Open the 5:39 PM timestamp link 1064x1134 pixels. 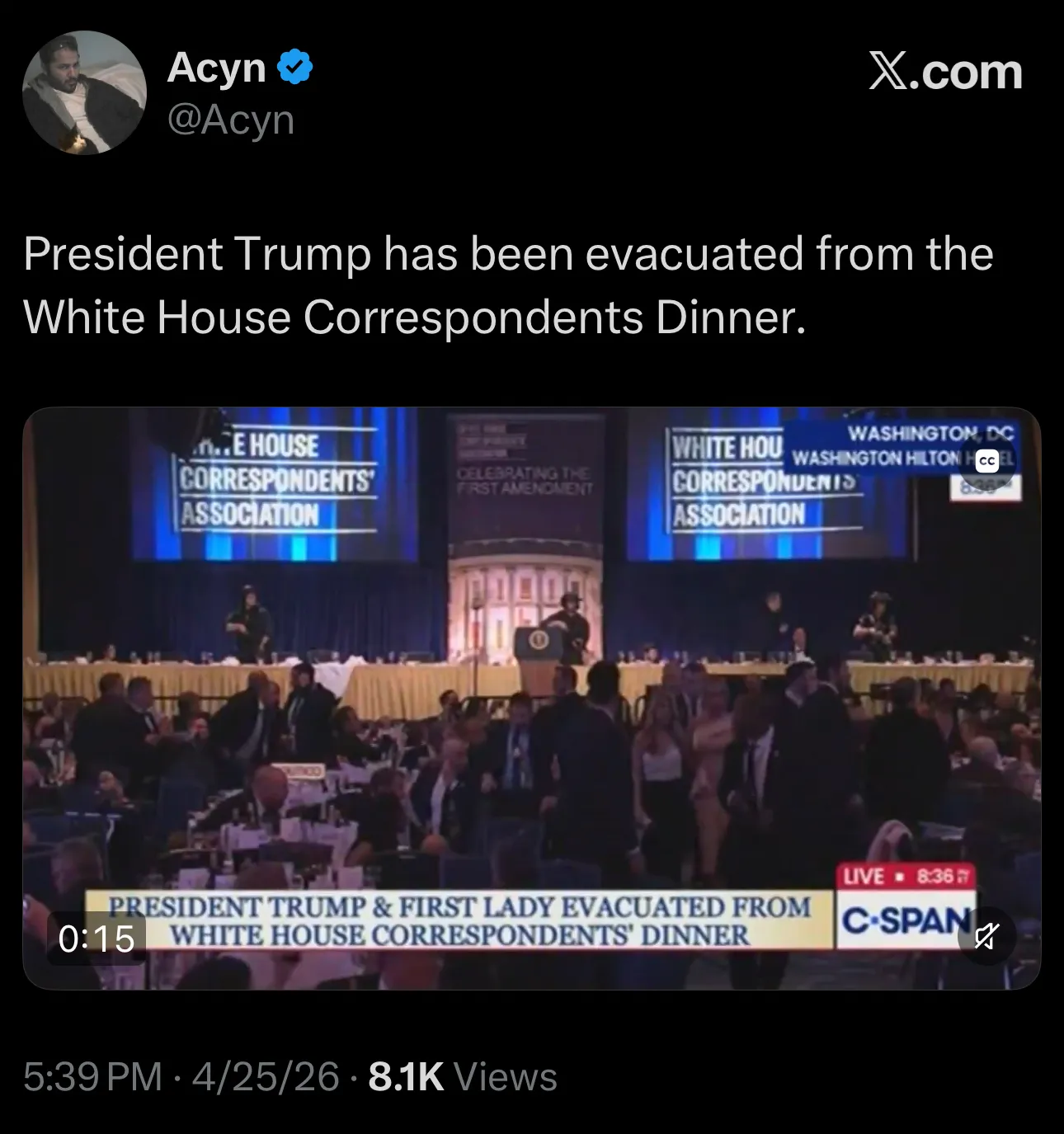[x=92, y=1076]
